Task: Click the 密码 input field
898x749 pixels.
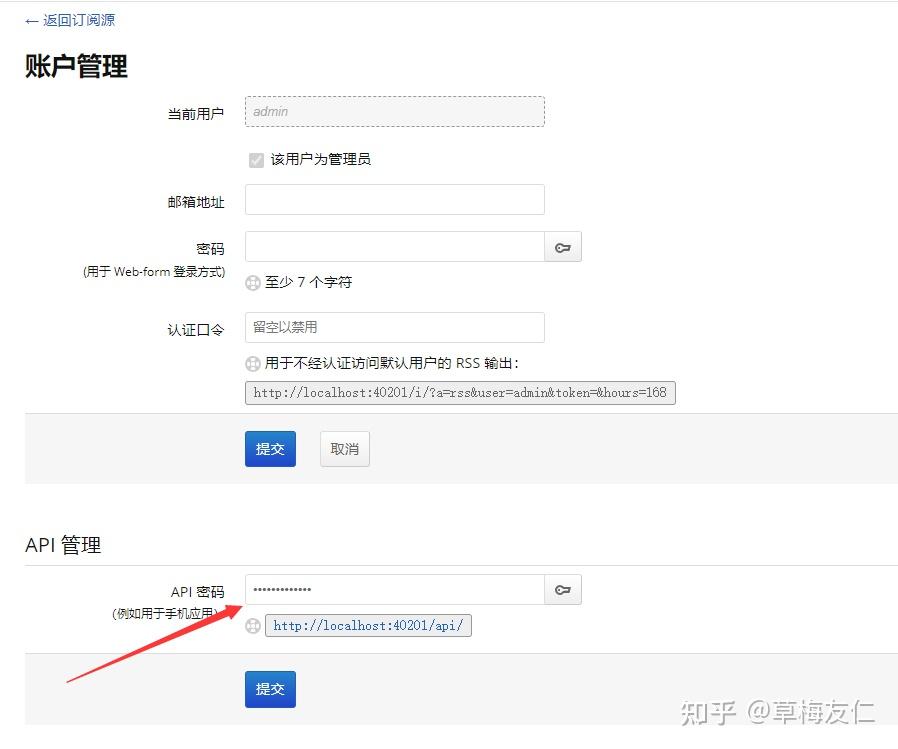Action: (394, 246)
